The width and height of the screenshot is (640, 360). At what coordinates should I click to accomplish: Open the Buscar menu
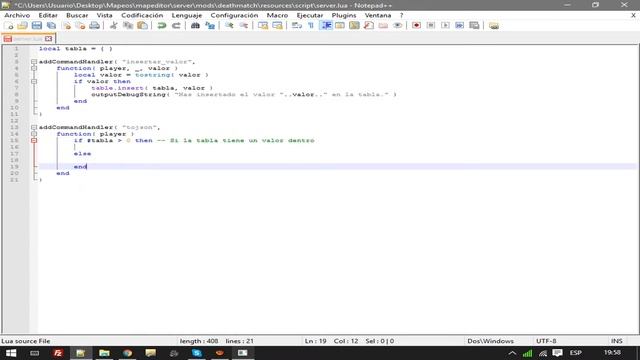pos(77,15)
